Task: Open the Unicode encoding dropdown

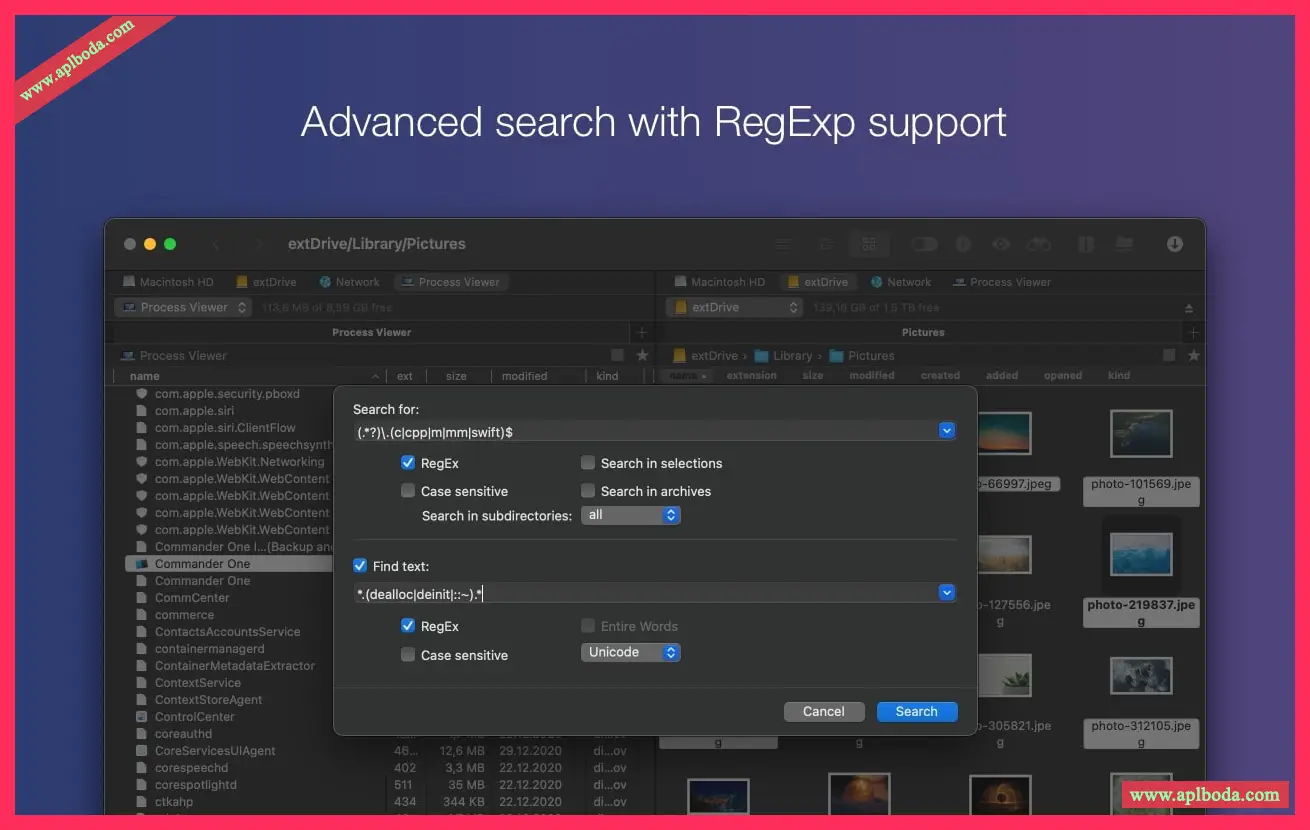Action: click(630, 652)
